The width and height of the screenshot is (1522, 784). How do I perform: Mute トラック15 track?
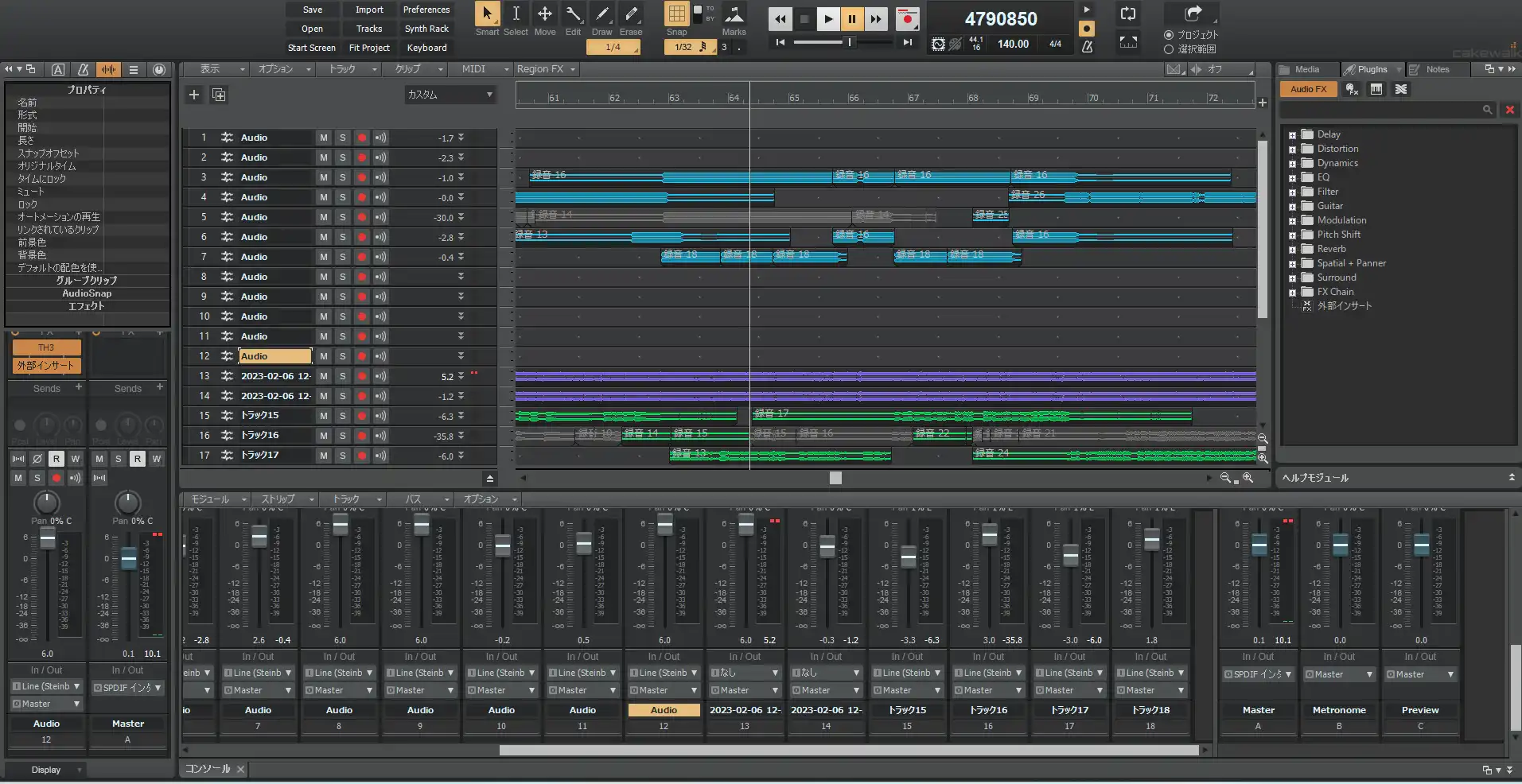tap(323, 416)
